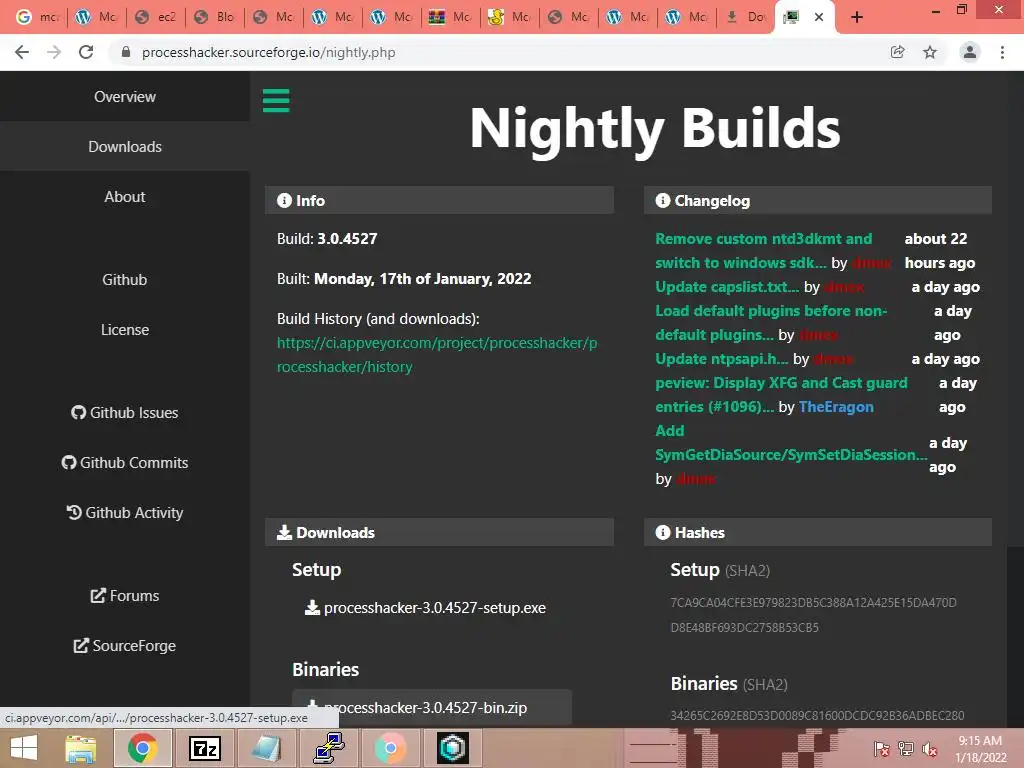This screenshot has height=768, width=1024.
Task: Open the taskbar clock showing 9:15 AM
Action: point(980,749)
